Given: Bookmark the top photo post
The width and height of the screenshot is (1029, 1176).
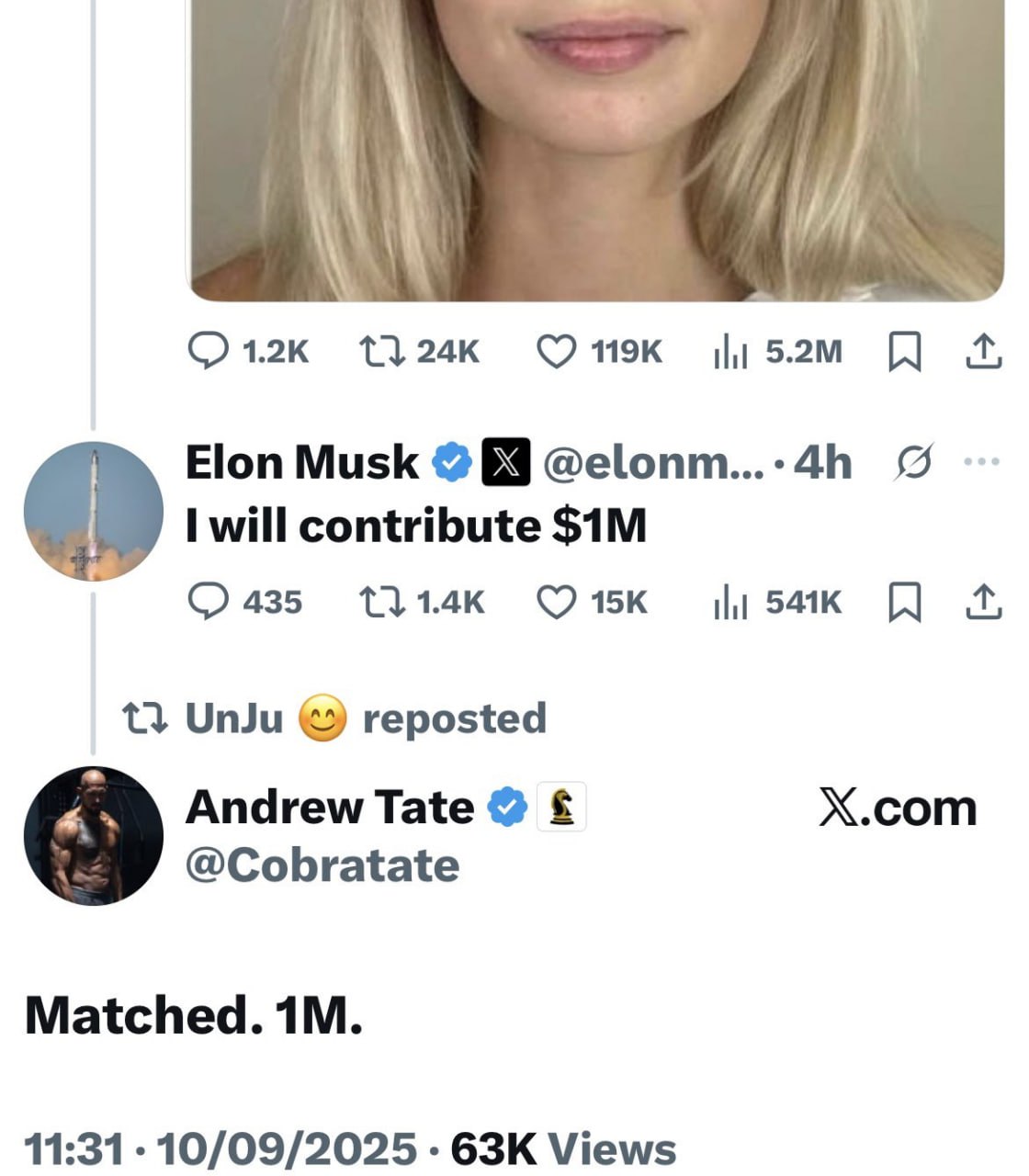Looking at the screenshot, I should pyautogui.click(x=904, y=351).
